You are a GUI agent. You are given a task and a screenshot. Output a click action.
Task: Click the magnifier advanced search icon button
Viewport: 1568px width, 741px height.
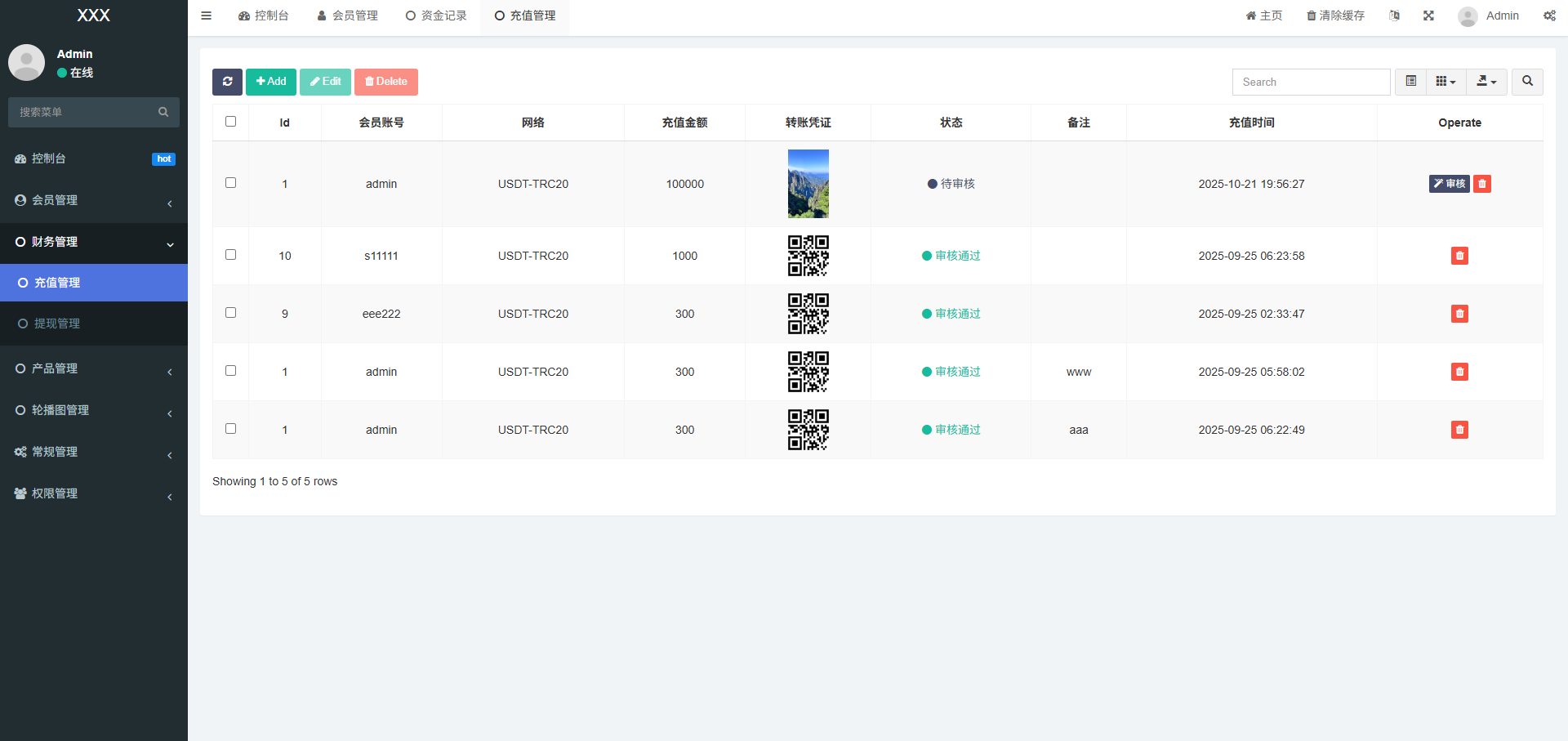click(1527, 82)
